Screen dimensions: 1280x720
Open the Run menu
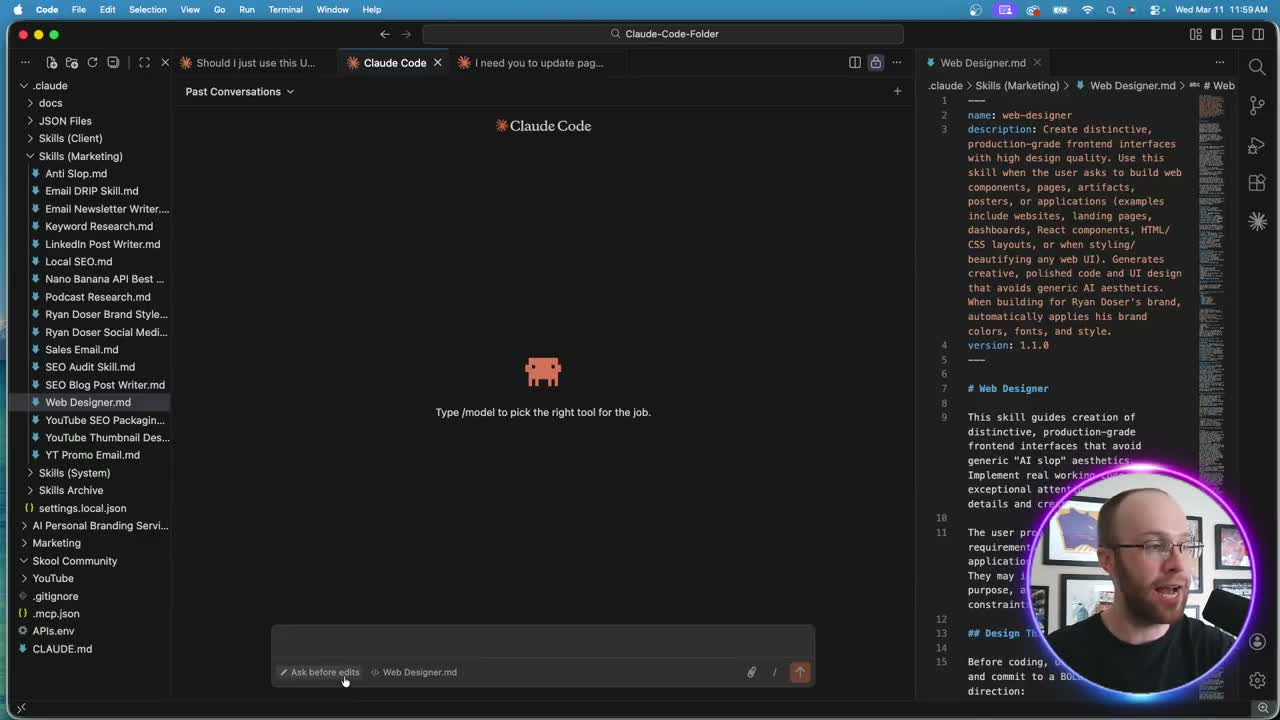pos(246,9)
